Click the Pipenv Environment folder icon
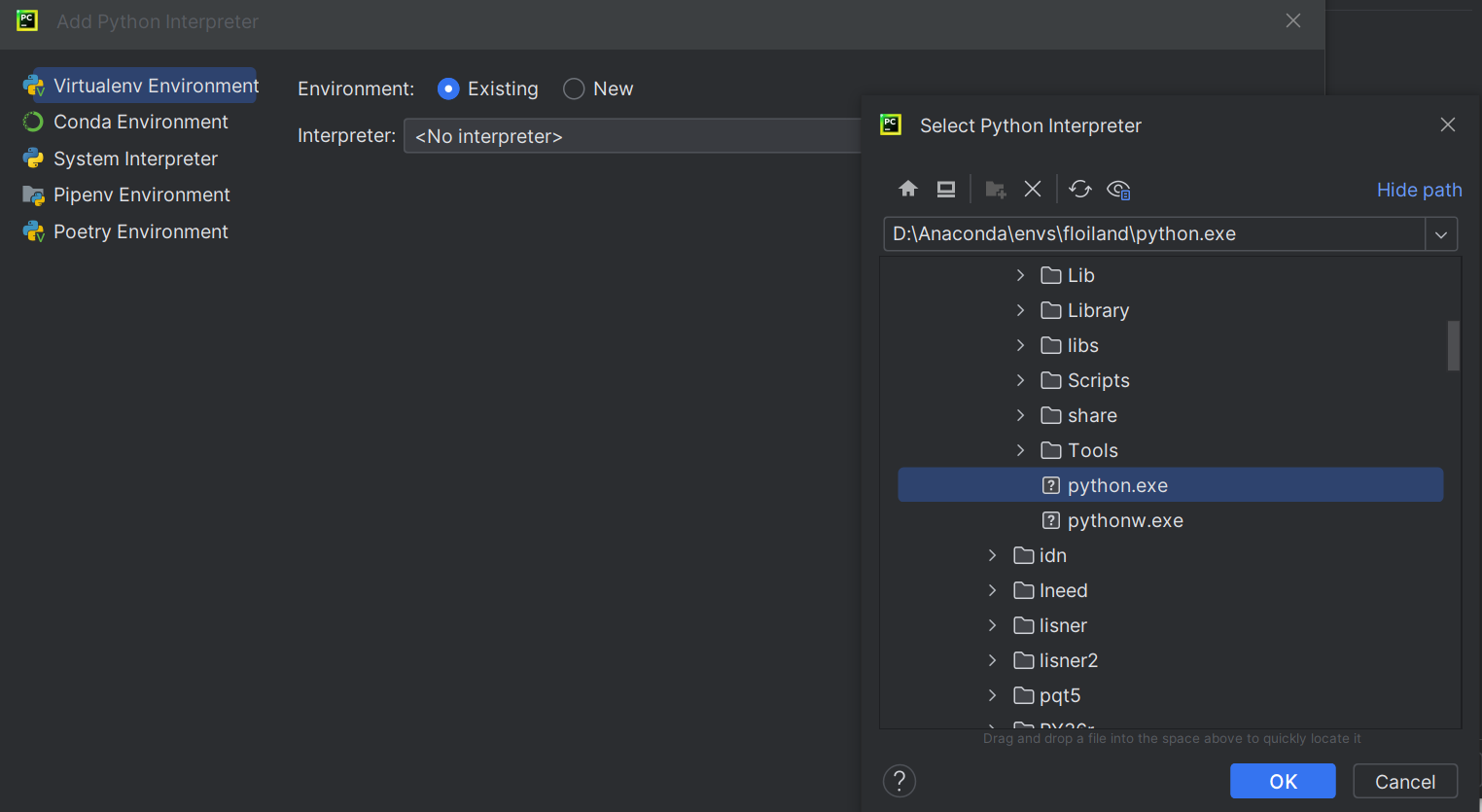 click(x=33, y=195)
